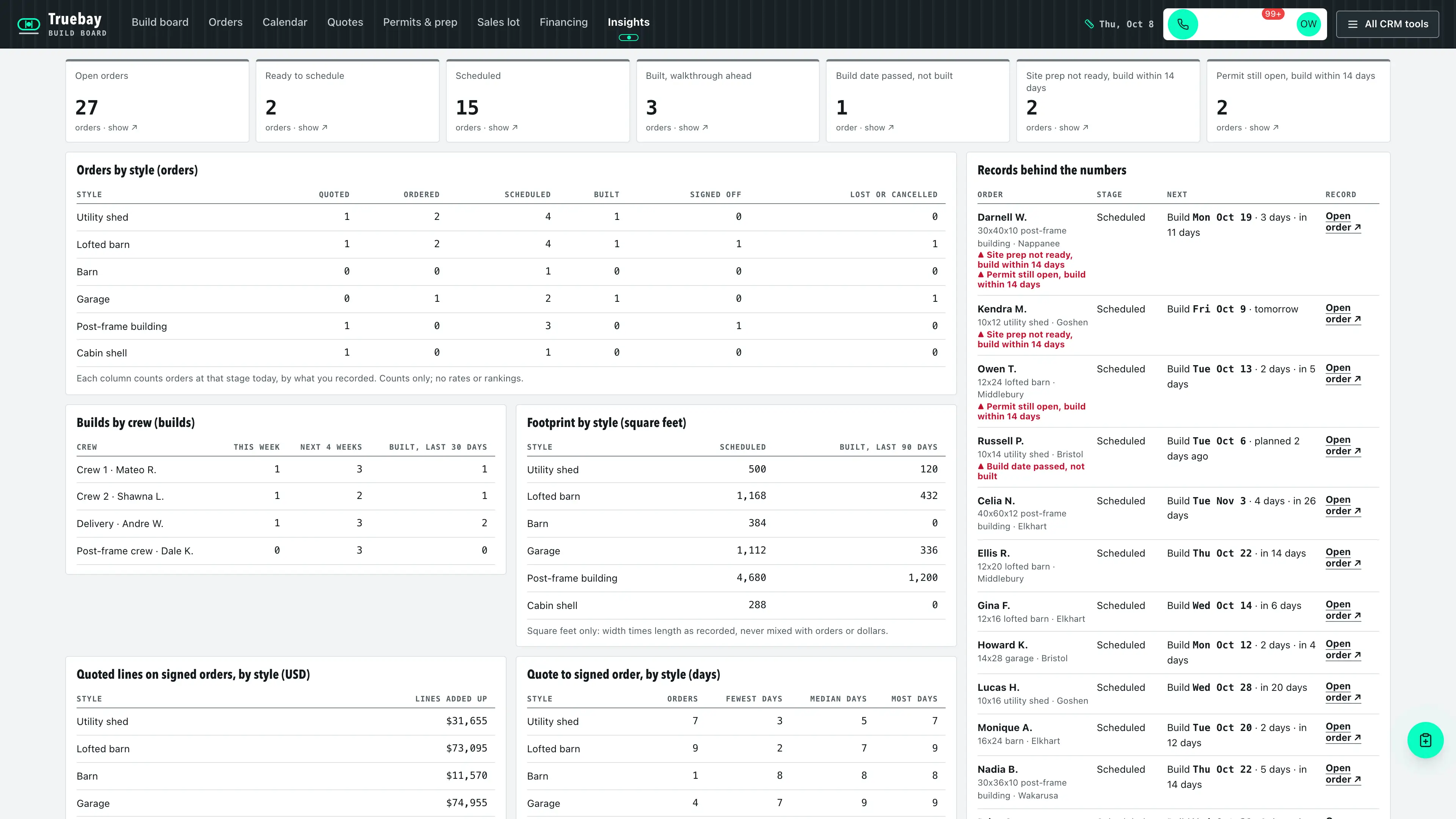The height and width of the screenshot is (819, 1456).
Task: Go to the Financing tab
Action: [x=563, y=22]
